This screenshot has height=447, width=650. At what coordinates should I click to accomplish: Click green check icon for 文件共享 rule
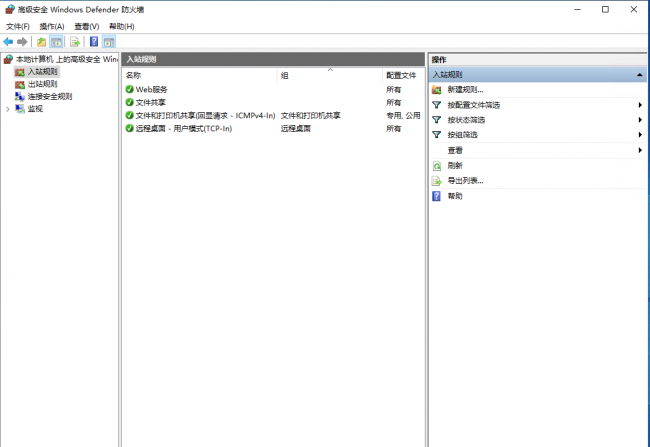[129, 102]
